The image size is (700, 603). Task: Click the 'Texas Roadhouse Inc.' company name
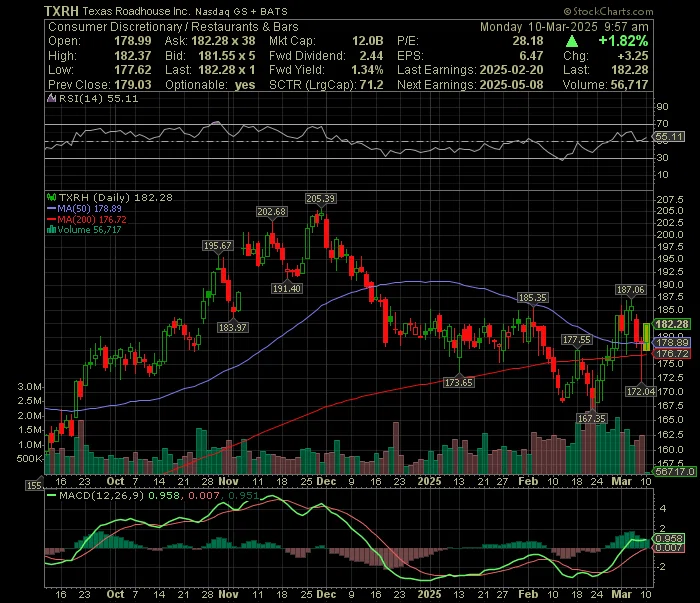[x=136, y=12]
